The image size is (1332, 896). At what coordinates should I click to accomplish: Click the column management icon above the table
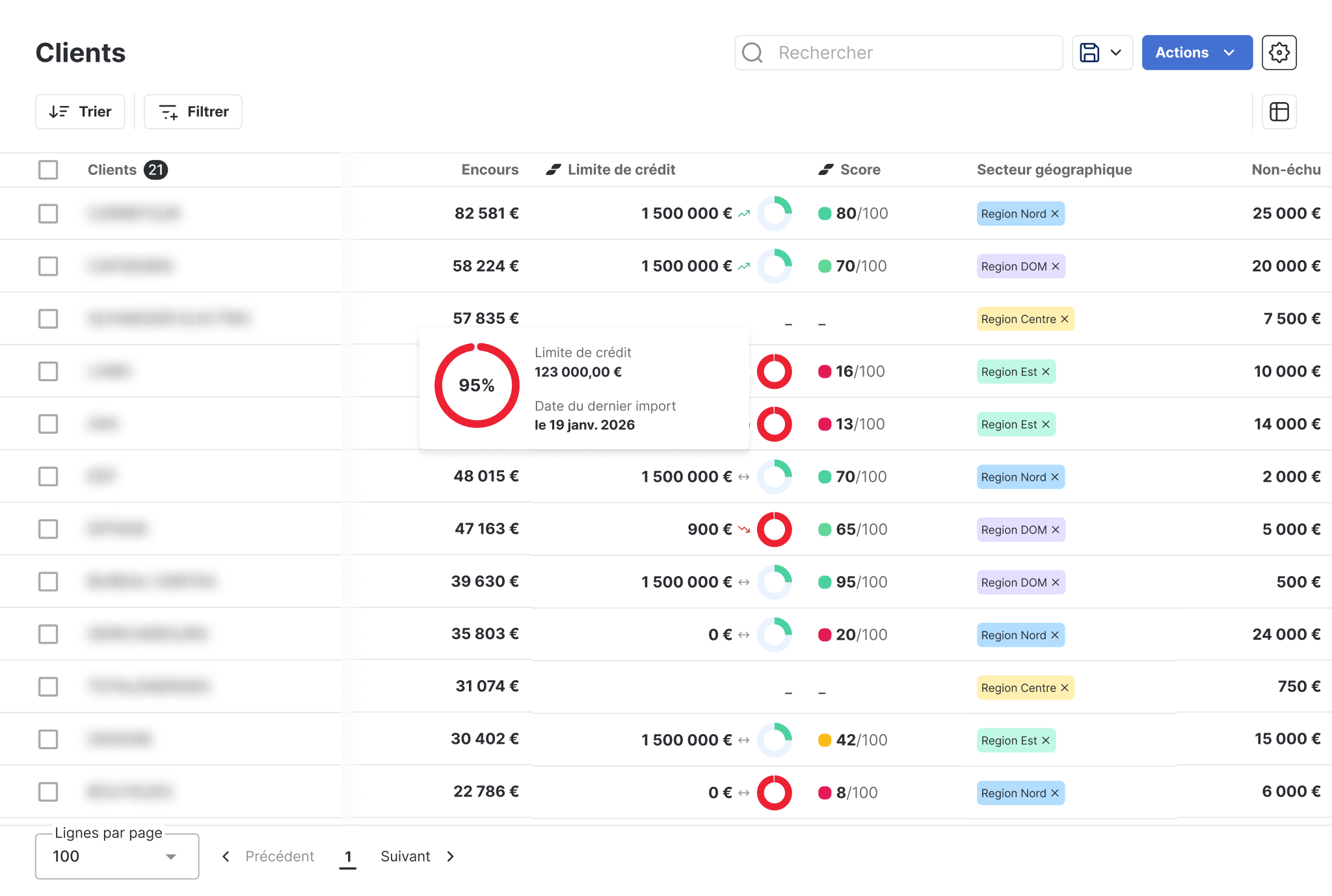click(1279, 111)
